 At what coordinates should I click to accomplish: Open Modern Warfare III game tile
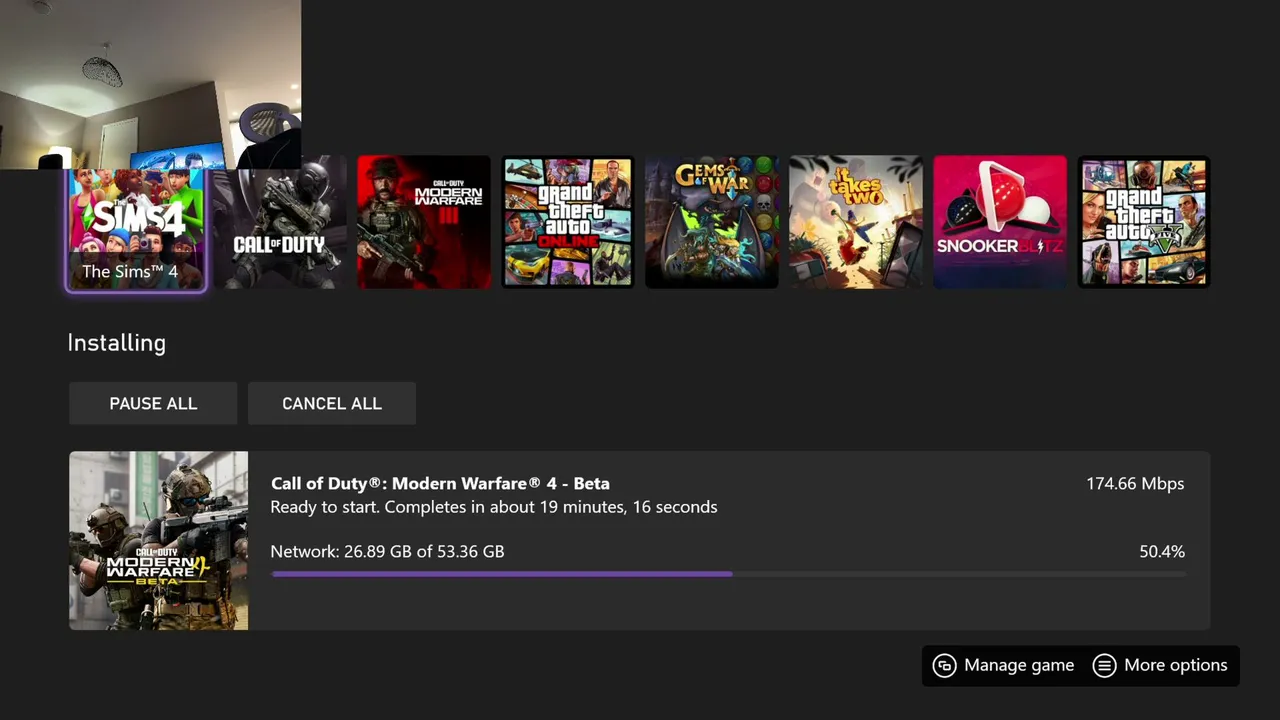(424, 222)
